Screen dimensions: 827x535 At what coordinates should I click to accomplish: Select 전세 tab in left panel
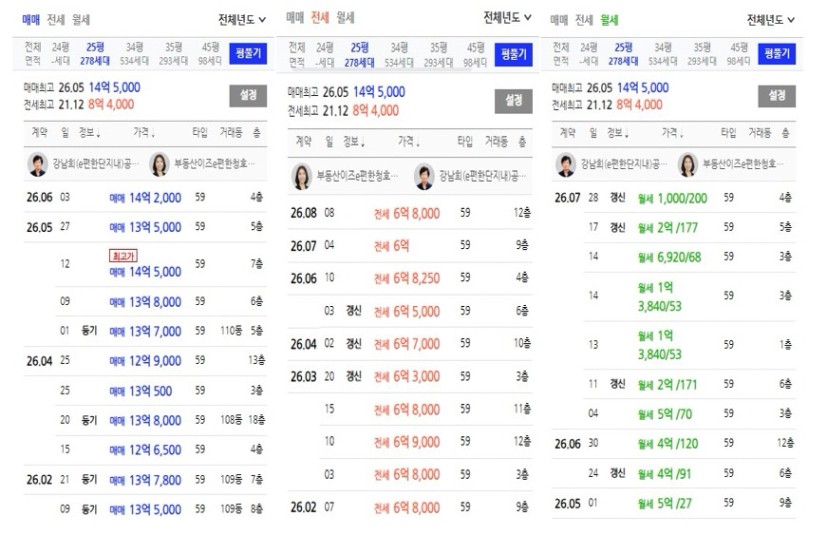pos(56,20)
